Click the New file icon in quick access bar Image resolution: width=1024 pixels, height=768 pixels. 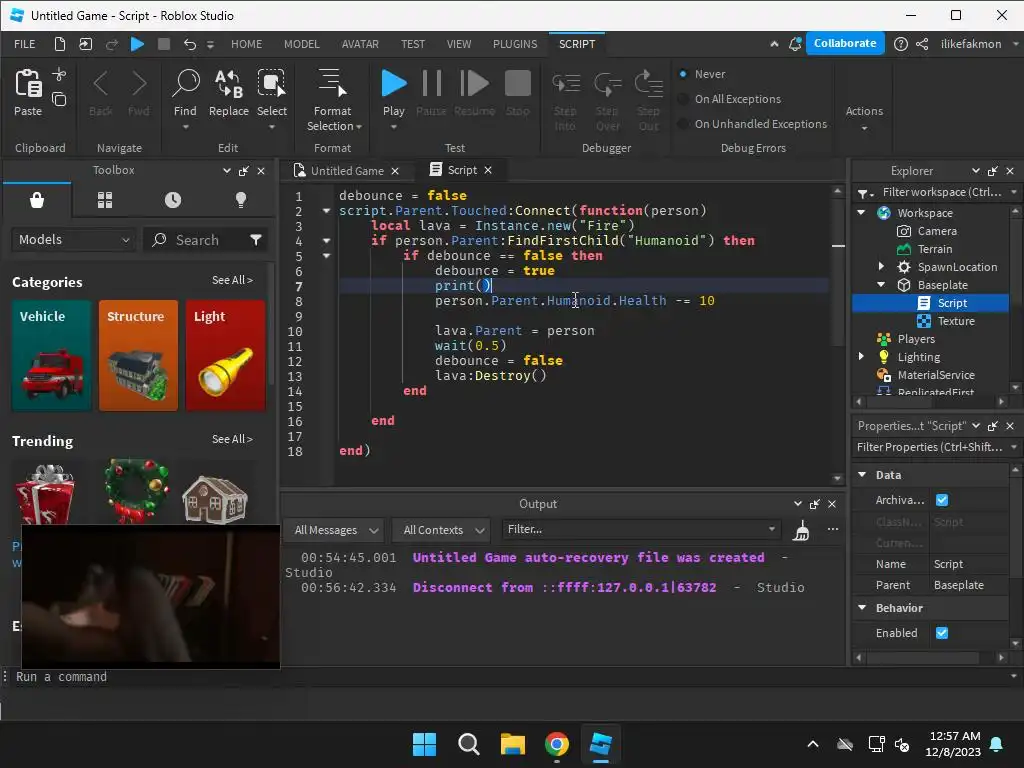(x=59, y=44)
